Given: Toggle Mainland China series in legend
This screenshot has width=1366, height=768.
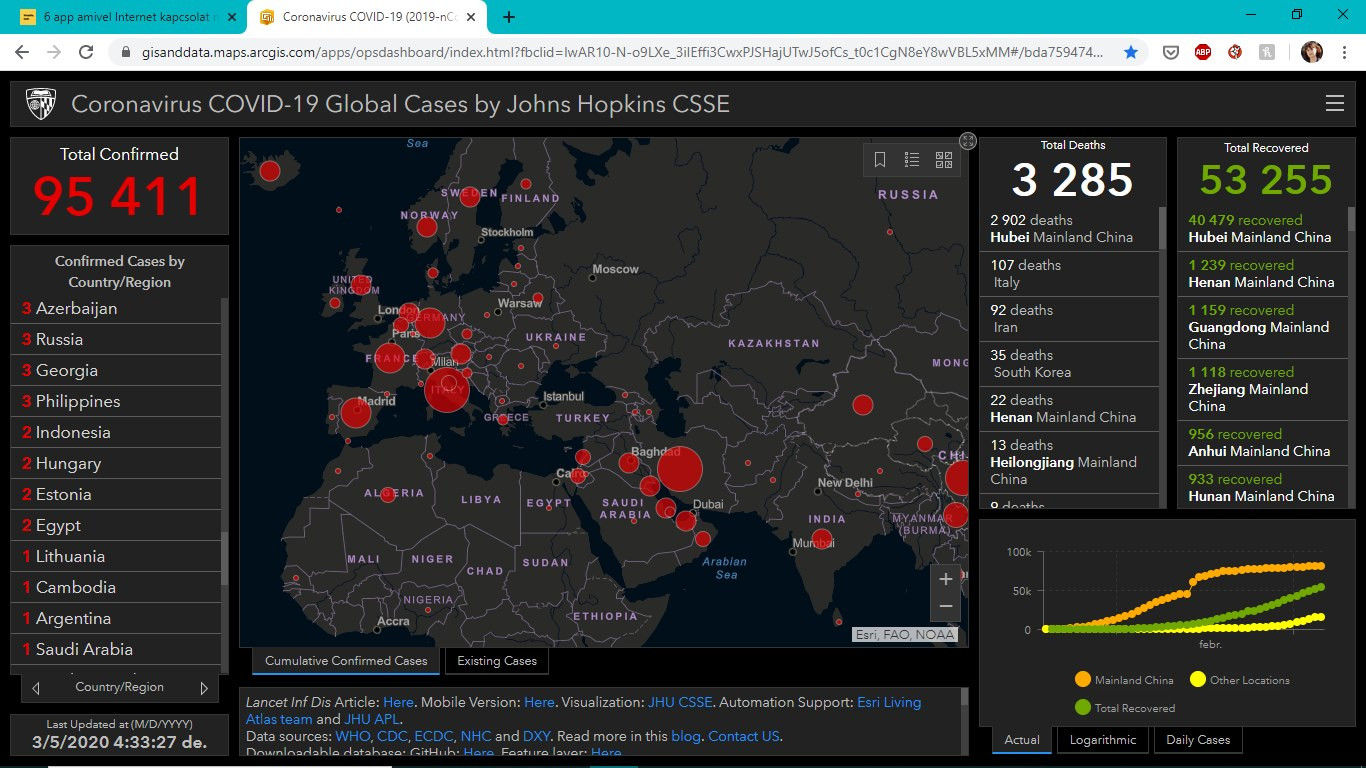Looking at the screenshot, I should point(1124,680).
